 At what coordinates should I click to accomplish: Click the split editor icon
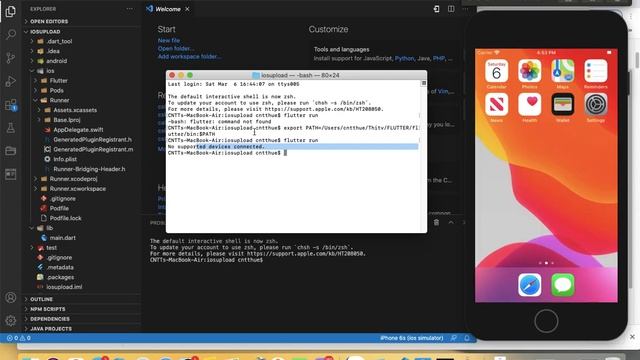click(451, 9)
